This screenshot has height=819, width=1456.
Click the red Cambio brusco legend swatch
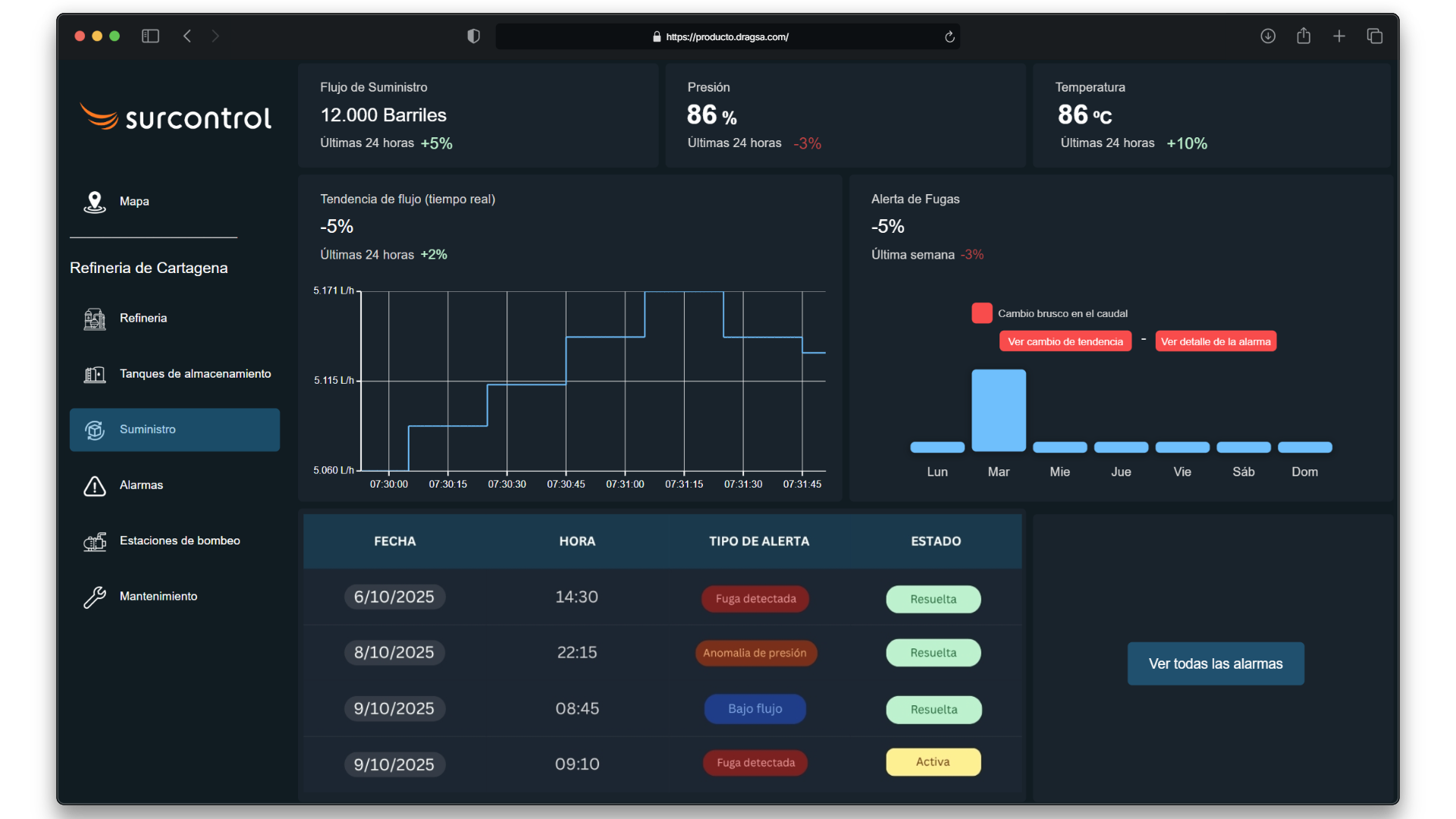(982, 313)
